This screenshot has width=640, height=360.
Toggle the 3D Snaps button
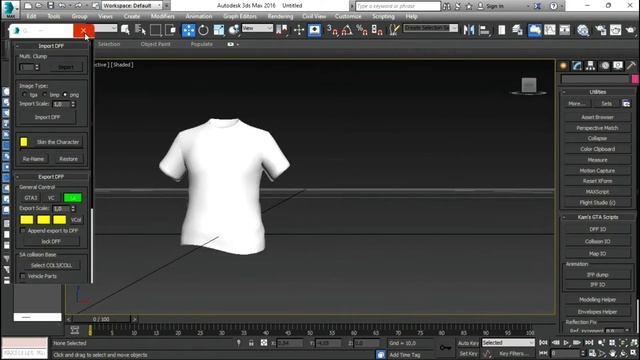coord(332,30)
